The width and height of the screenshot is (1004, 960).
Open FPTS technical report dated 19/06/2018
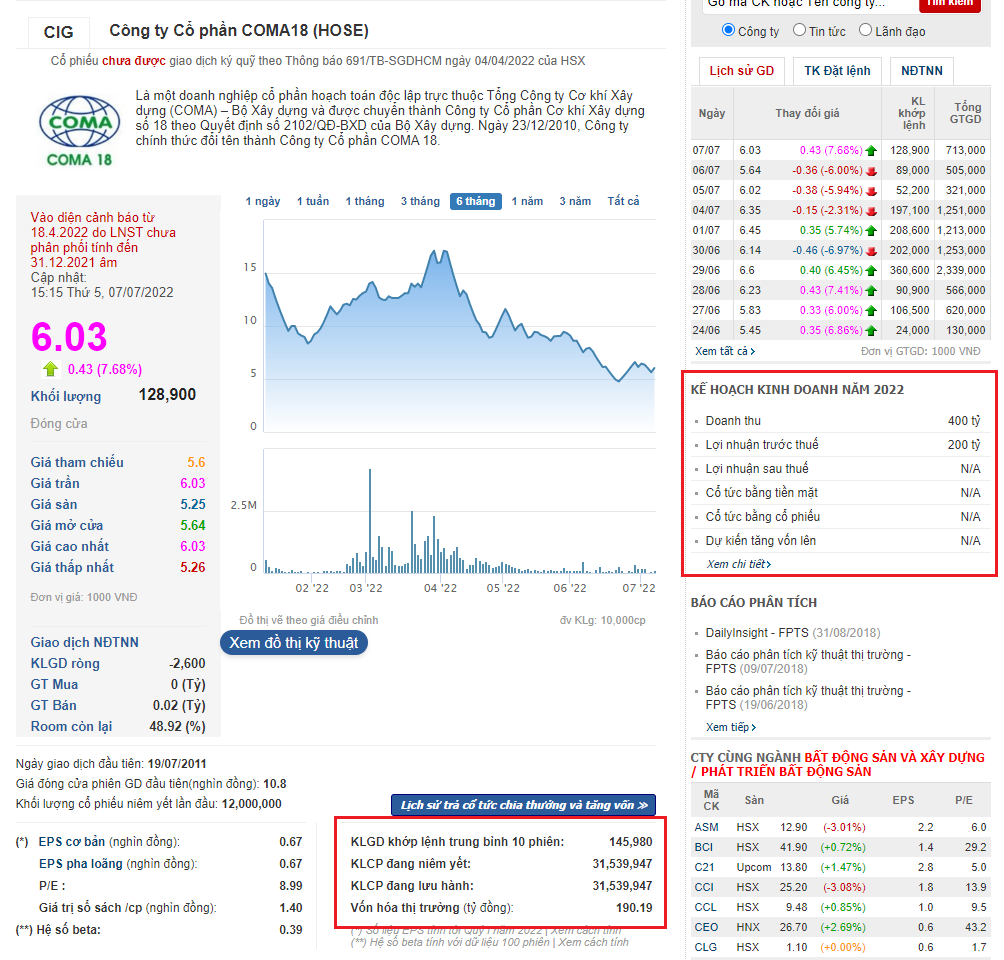point(808,697)
